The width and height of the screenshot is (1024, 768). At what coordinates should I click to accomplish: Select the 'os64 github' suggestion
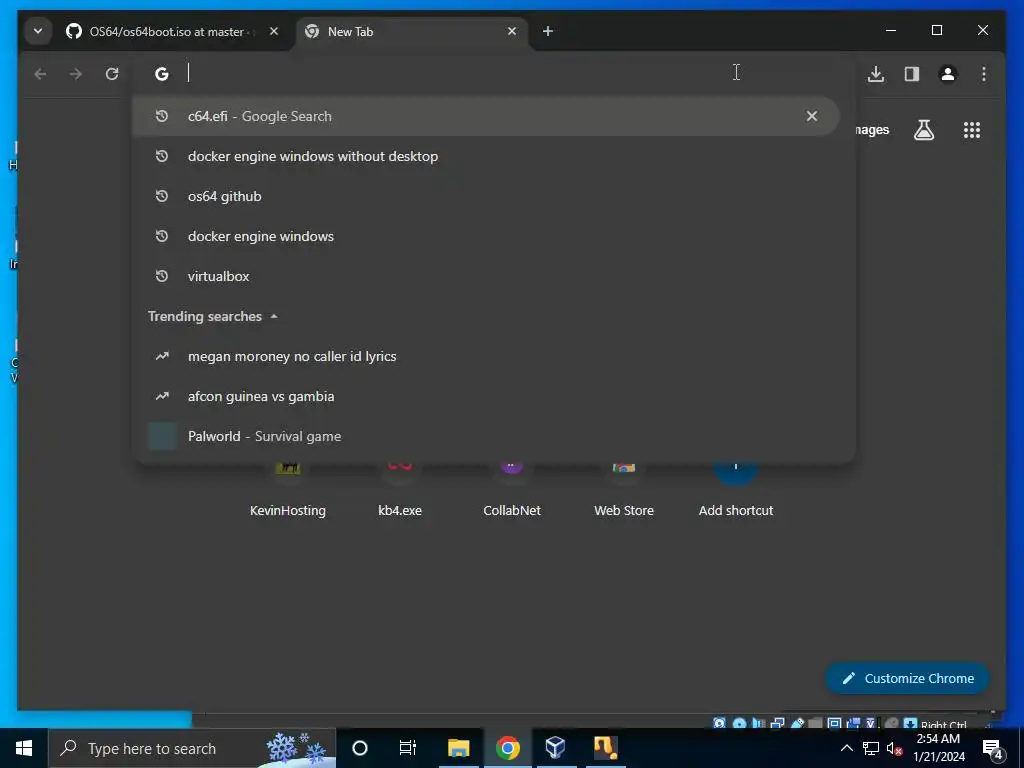coord(486,196)
